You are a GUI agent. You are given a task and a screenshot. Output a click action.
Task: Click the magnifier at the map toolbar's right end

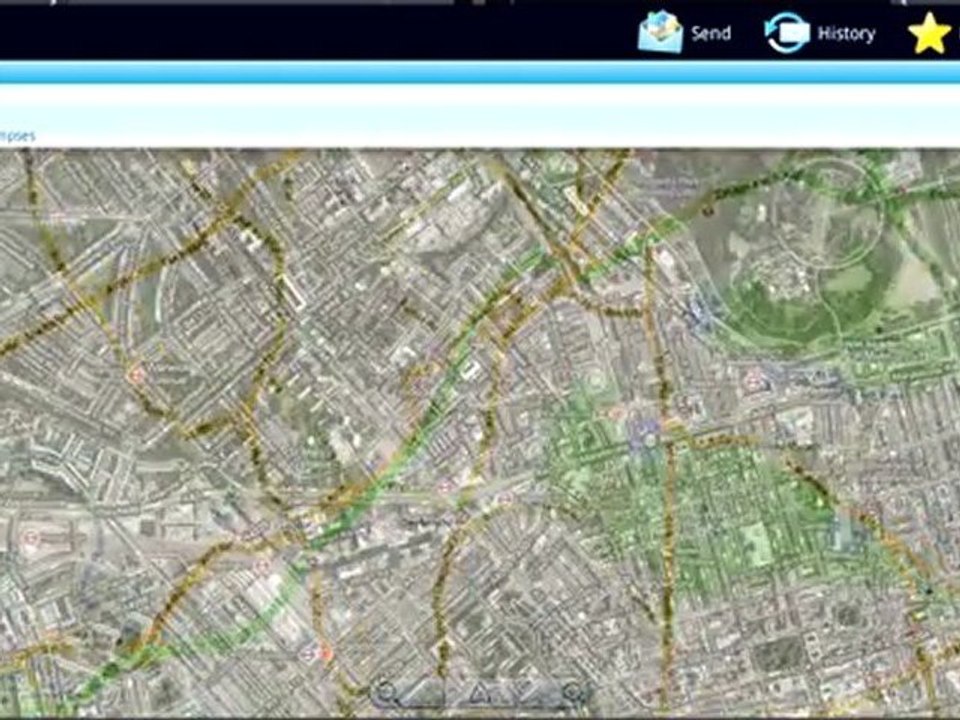click(573, 694)
